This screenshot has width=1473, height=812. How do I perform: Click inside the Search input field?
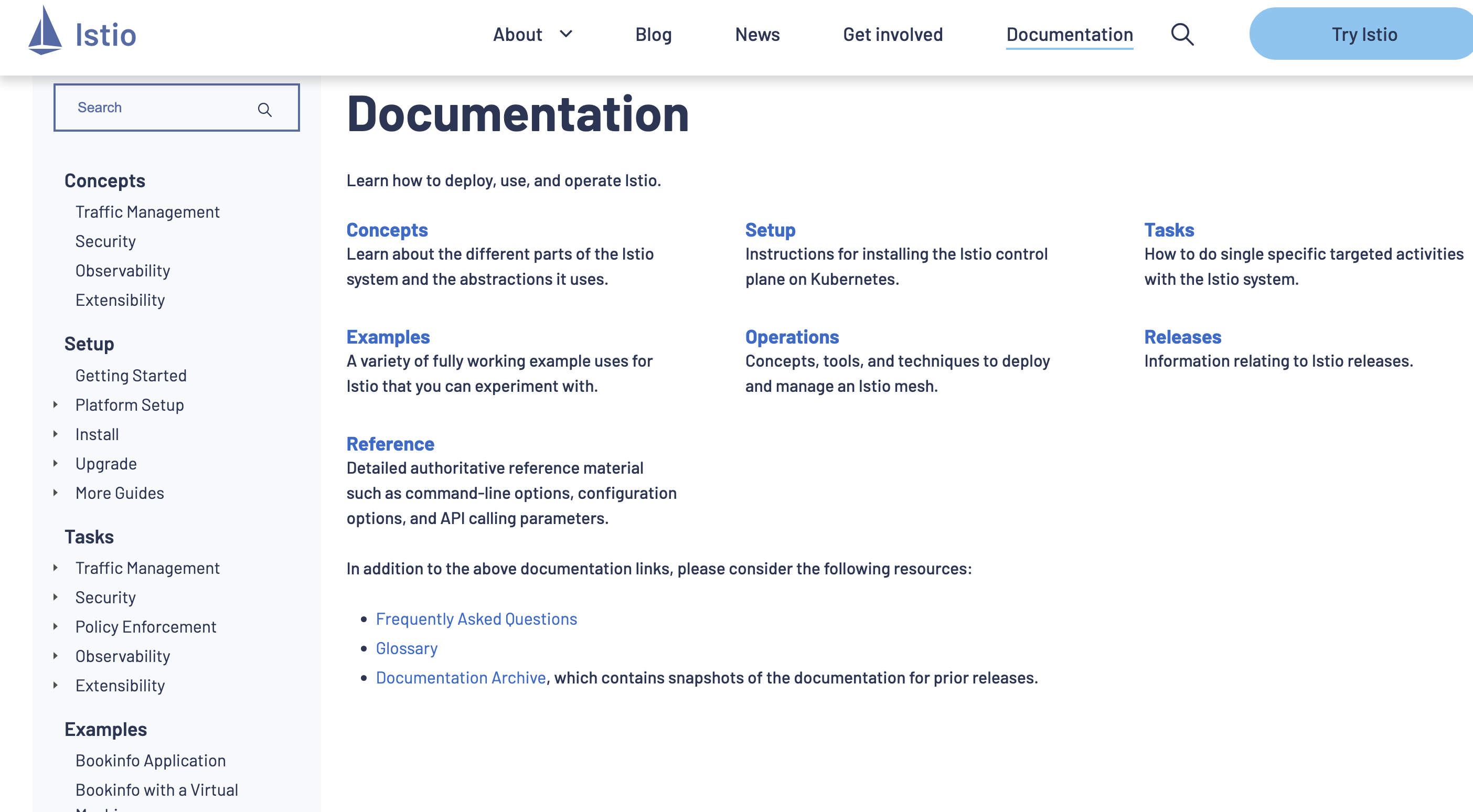click(x=176, y=107)
